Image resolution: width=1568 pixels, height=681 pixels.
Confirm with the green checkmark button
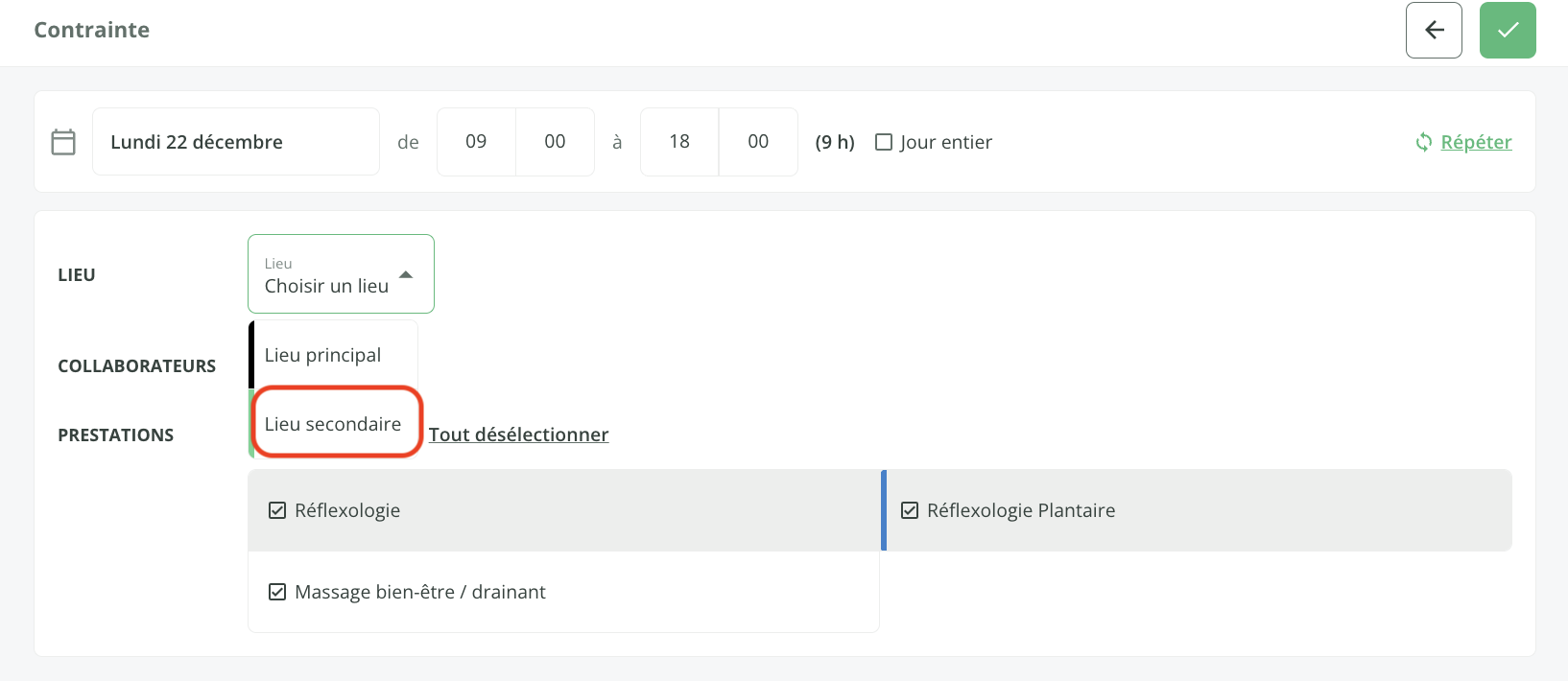point(1507,31)
